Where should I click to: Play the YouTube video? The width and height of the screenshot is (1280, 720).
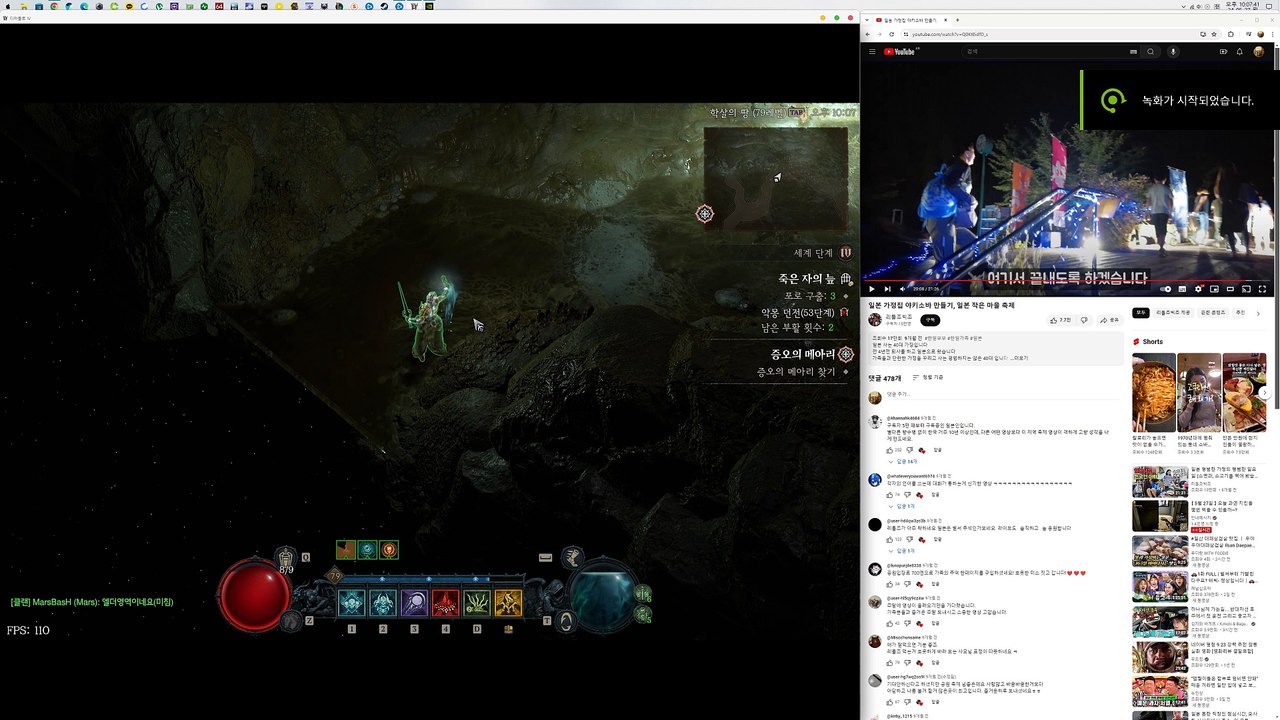pos(871,289)
